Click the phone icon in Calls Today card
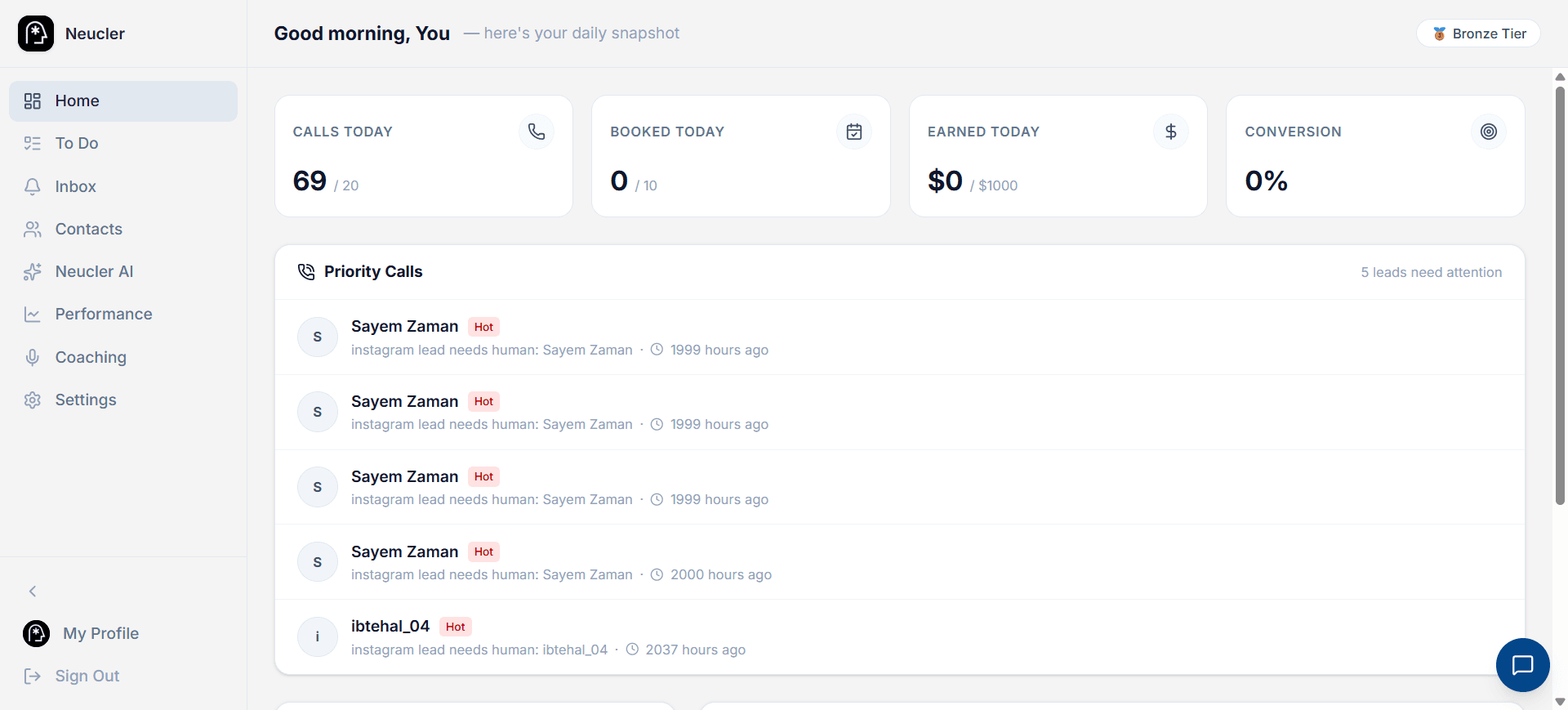 click(x=537, y=132)
